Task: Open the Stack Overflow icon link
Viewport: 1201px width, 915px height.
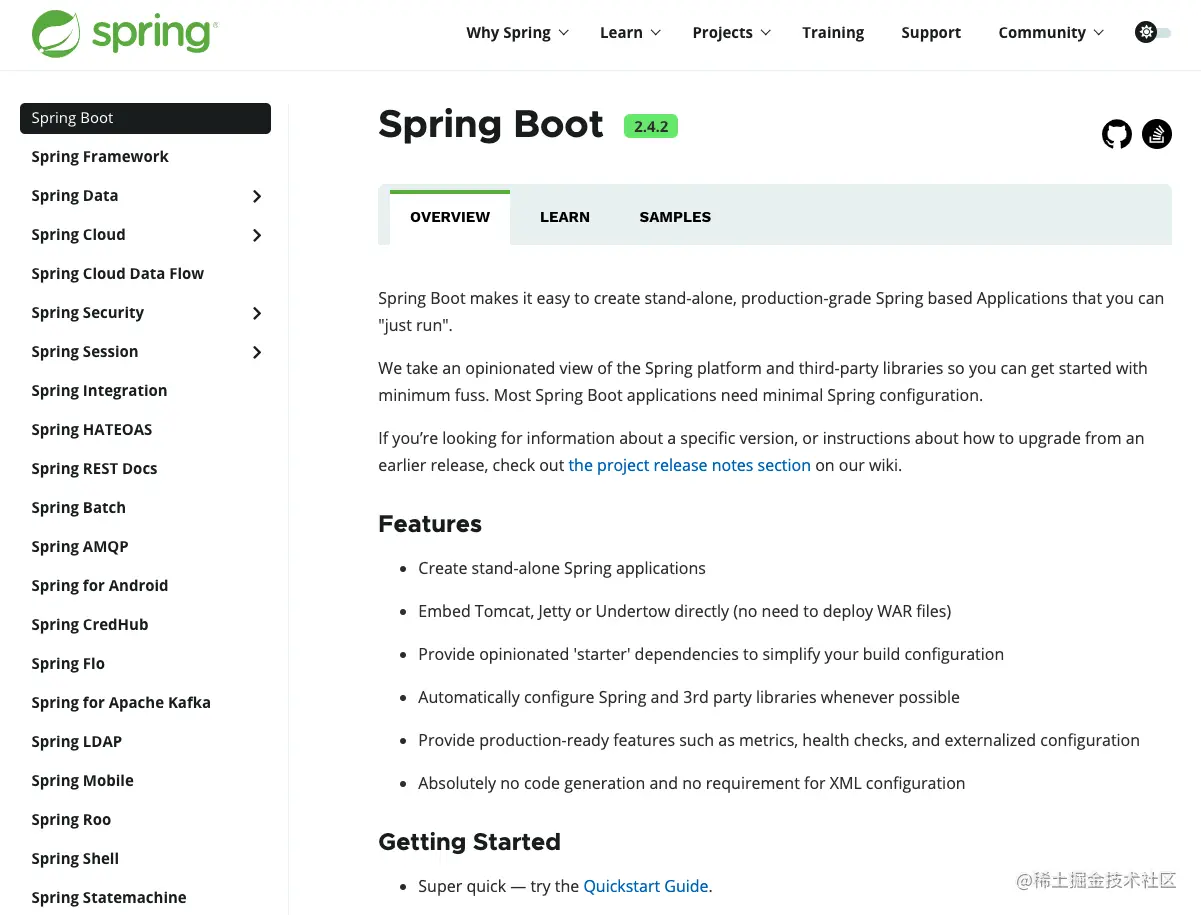Action: [1156, 133]
